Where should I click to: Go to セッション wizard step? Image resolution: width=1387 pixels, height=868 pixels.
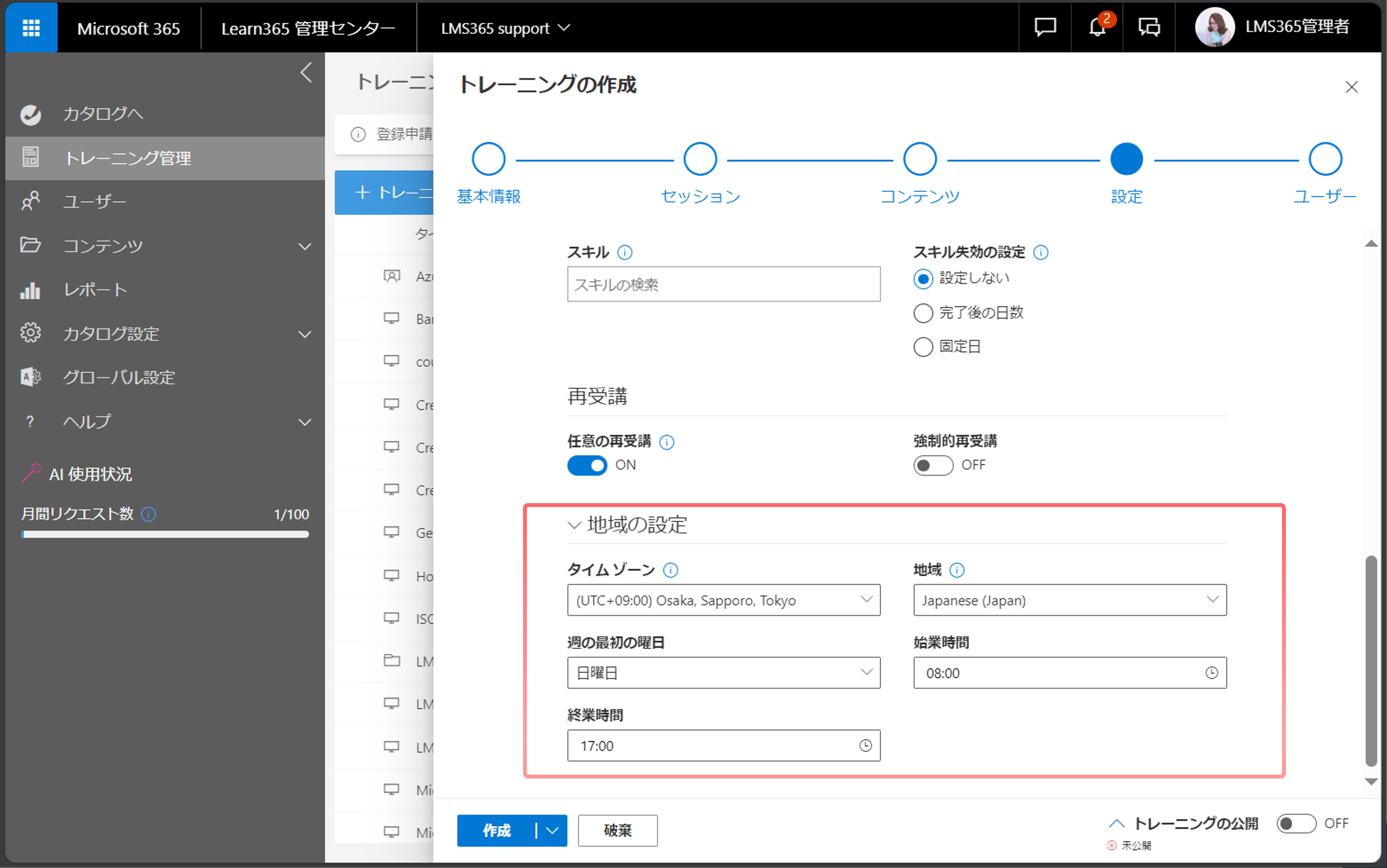(700, 159)
